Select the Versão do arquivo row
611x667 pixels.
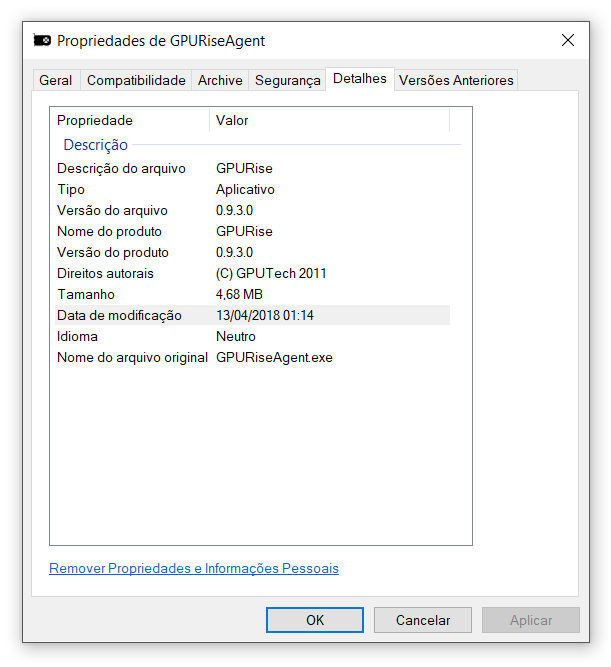[252, 211]
